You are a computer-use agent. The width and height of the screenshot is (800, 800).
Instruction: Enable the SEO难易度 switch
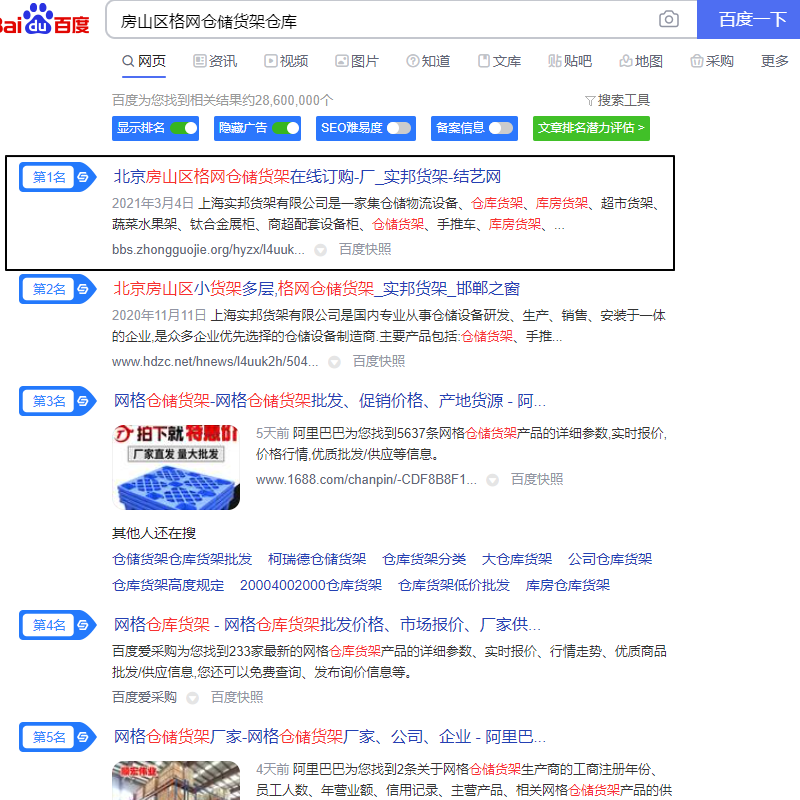(x=399, y=128)
